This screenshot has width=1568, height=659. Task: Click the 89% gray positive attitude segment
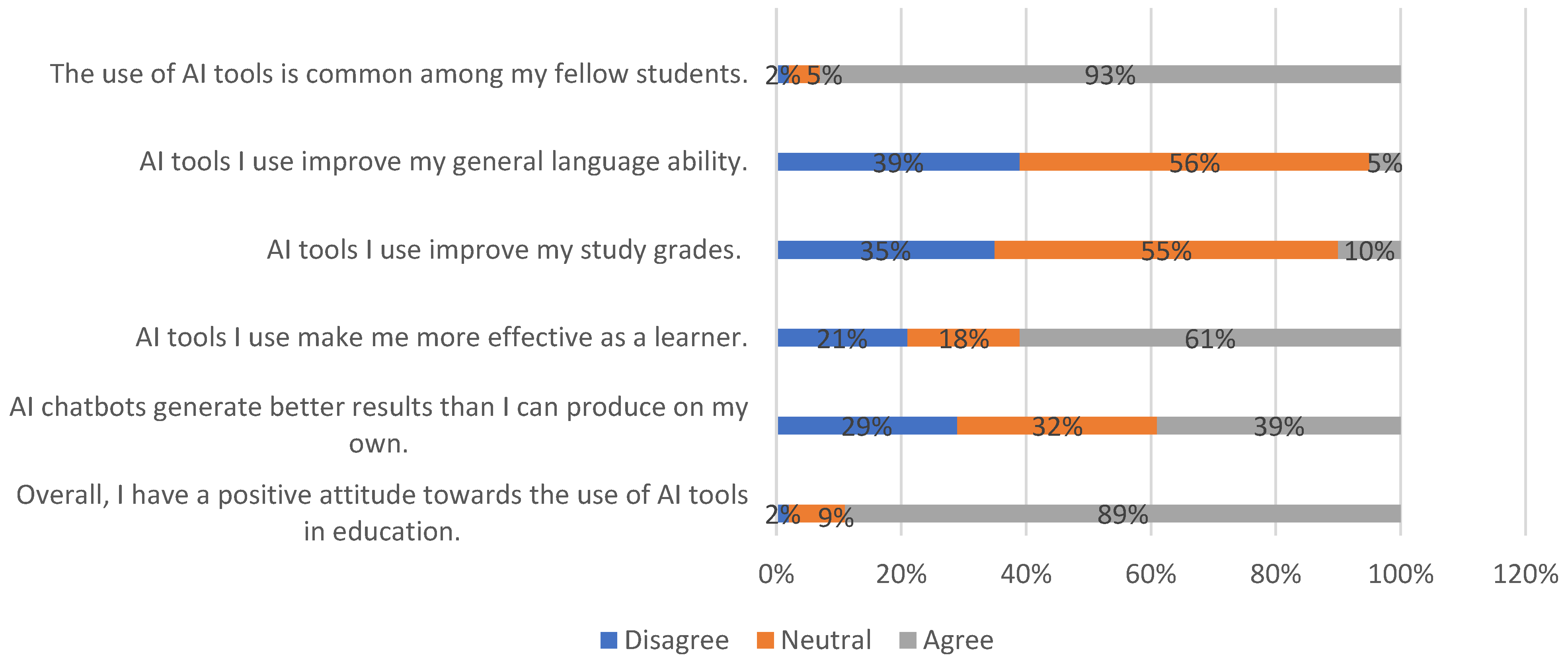(1122, 514)
